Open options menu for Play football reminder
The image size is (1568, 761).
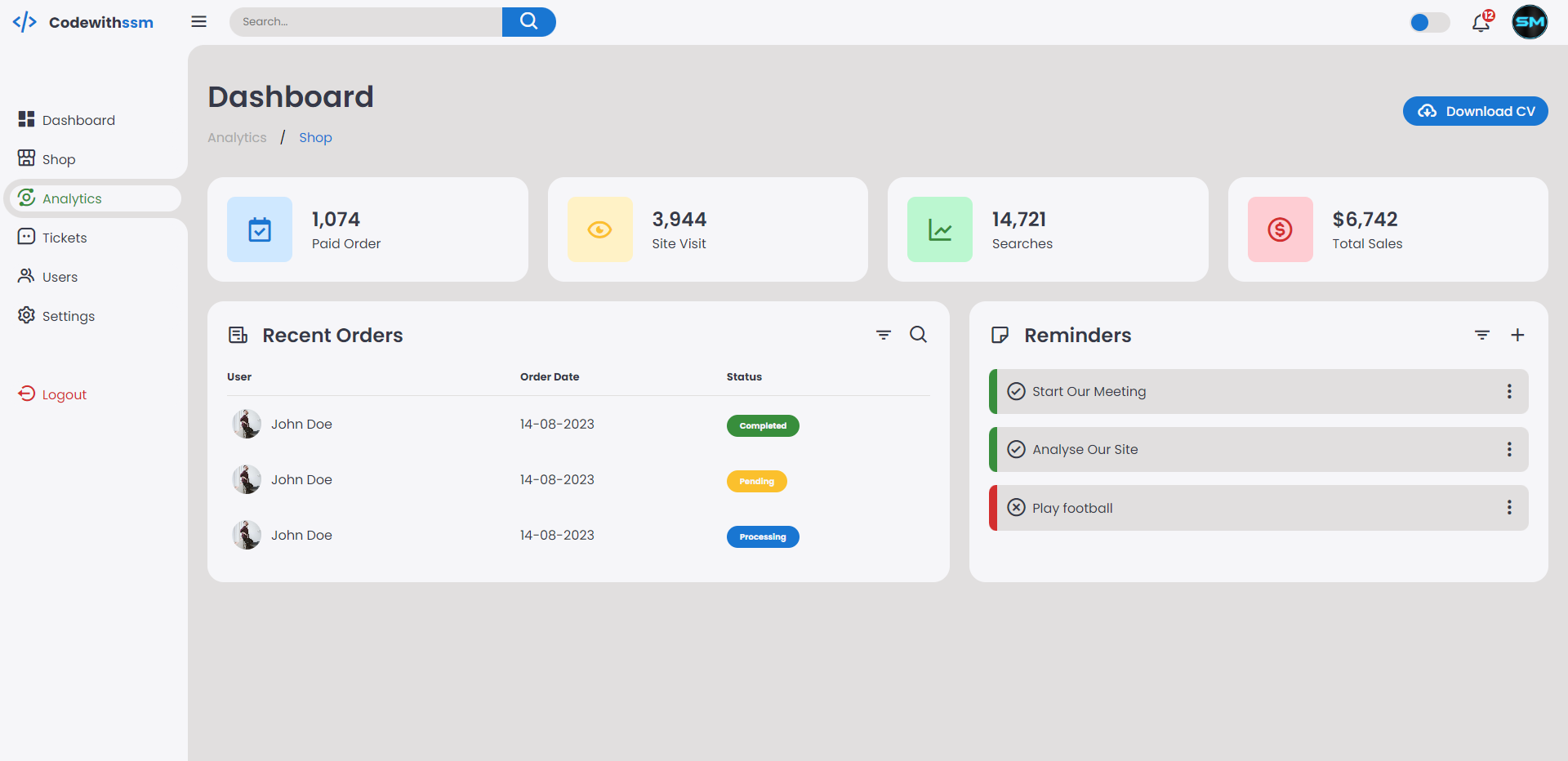[x=1508, y=508]
